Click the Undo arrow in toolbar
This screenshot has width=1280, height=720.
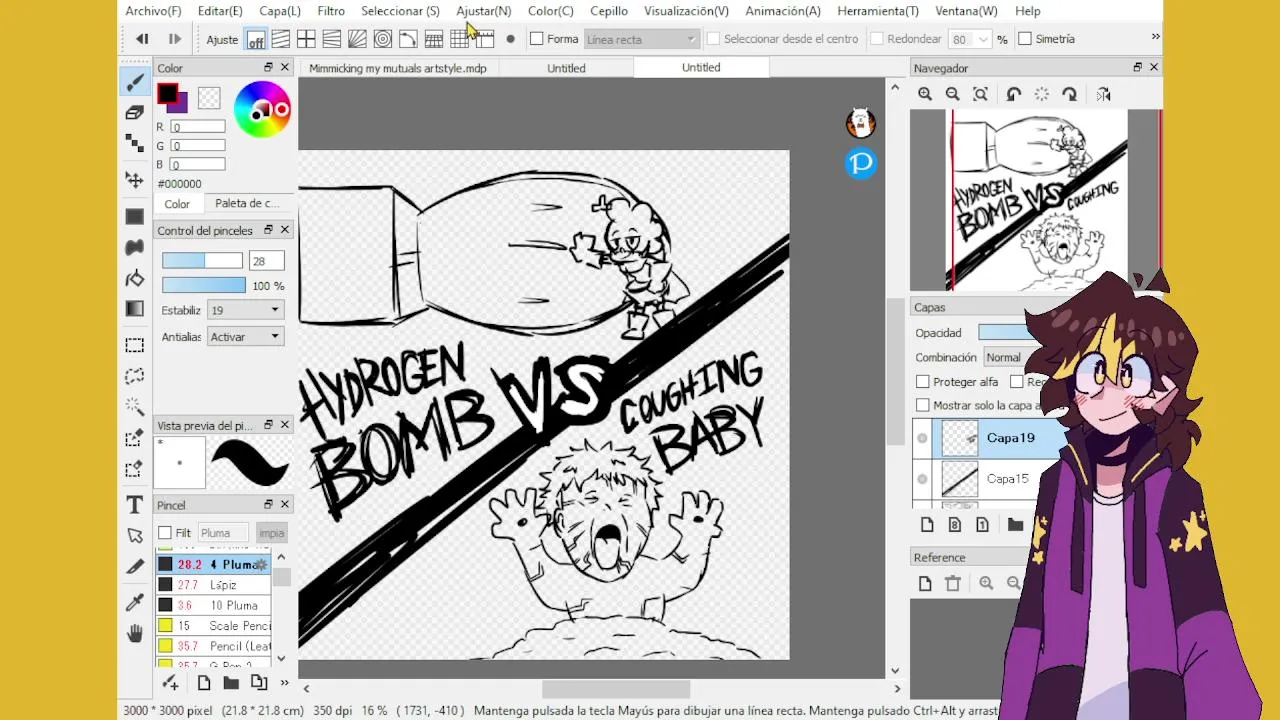pyautogui.click(x=142, y=39)
